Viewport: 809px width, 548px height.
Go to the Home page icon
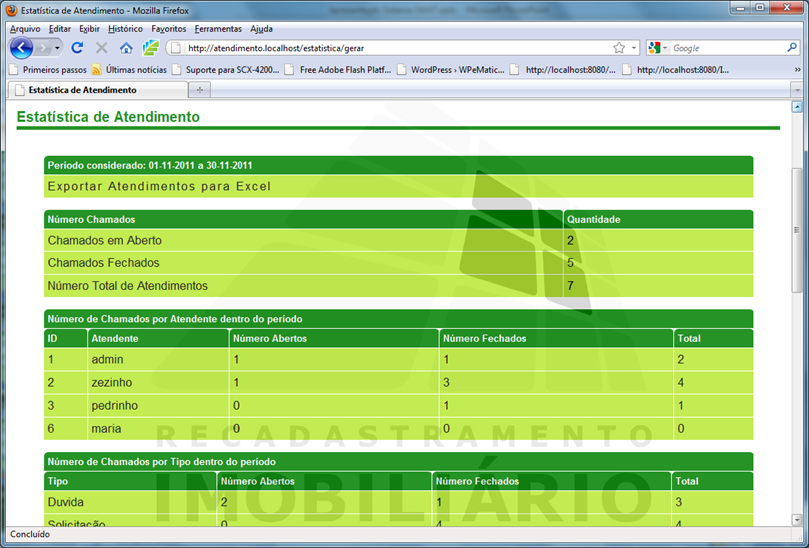(126, 49)
